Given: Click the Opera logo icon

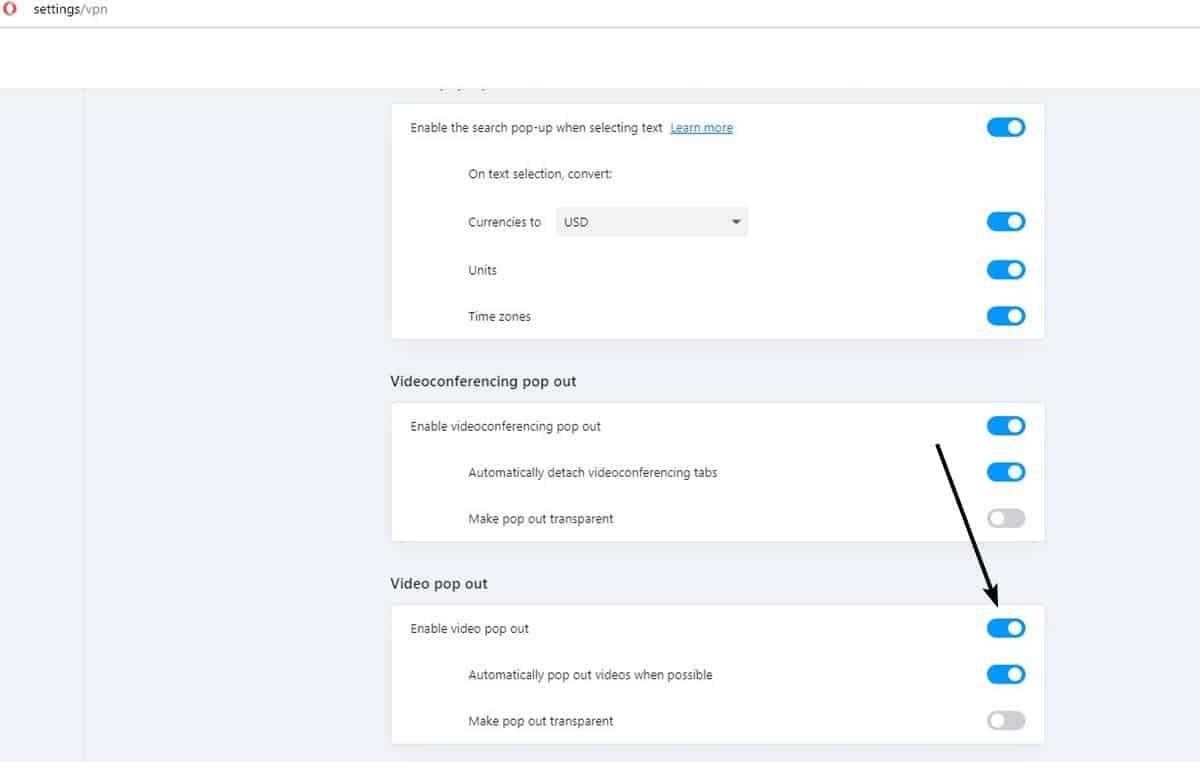Looking at the screenshot, I should point(11,10).
